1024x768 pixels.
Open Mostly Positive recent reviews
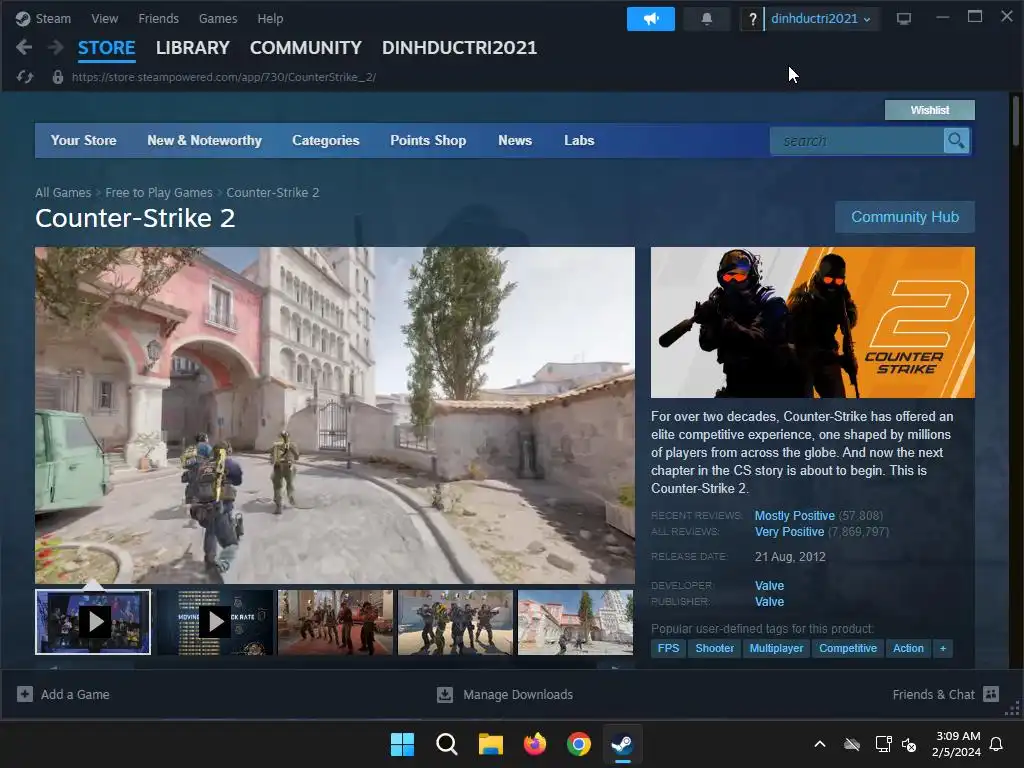[x=795, y=515]
